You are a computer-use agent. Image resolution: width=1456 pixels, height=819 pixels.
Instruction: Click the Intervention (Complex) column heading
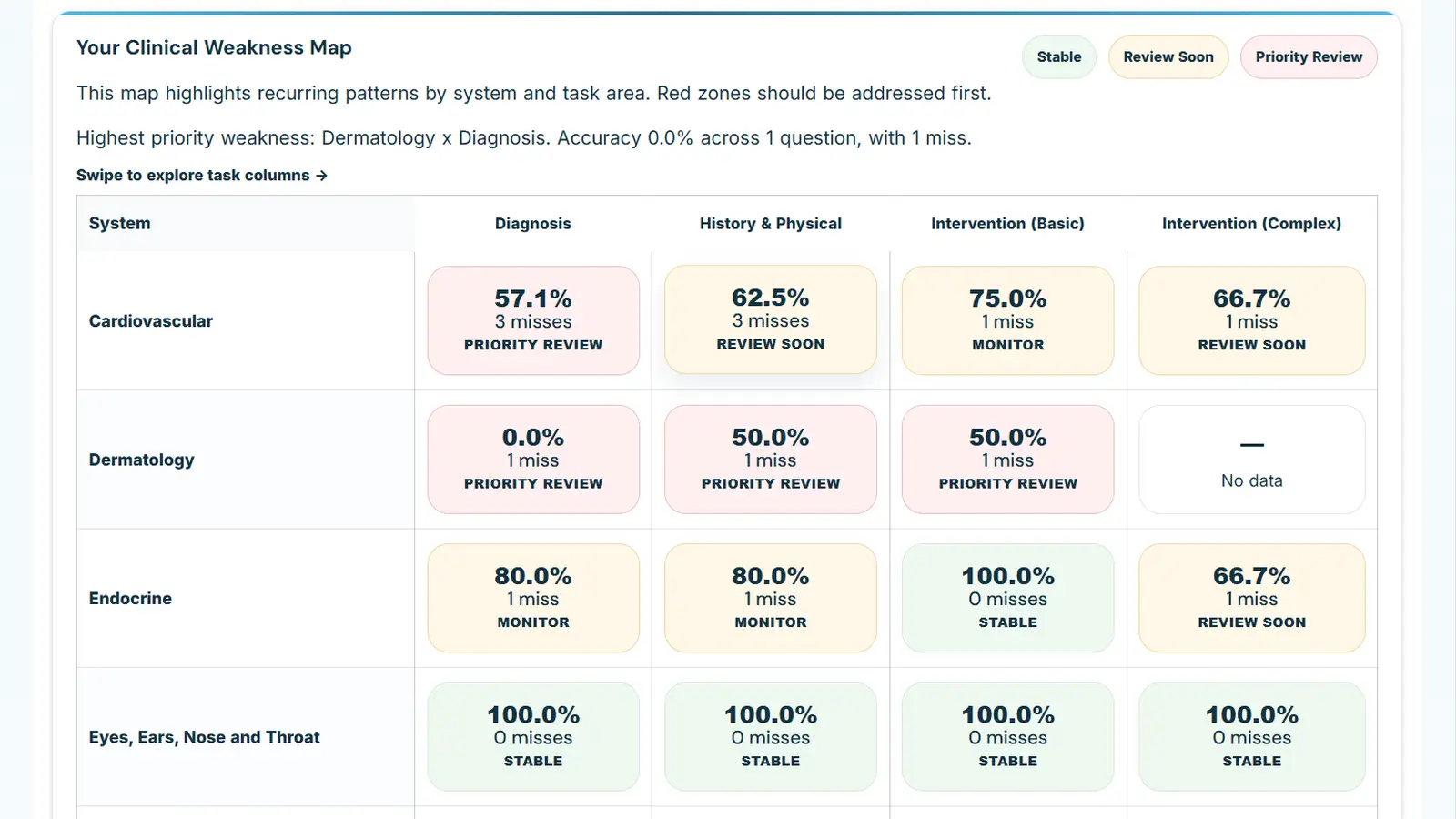1251,223
